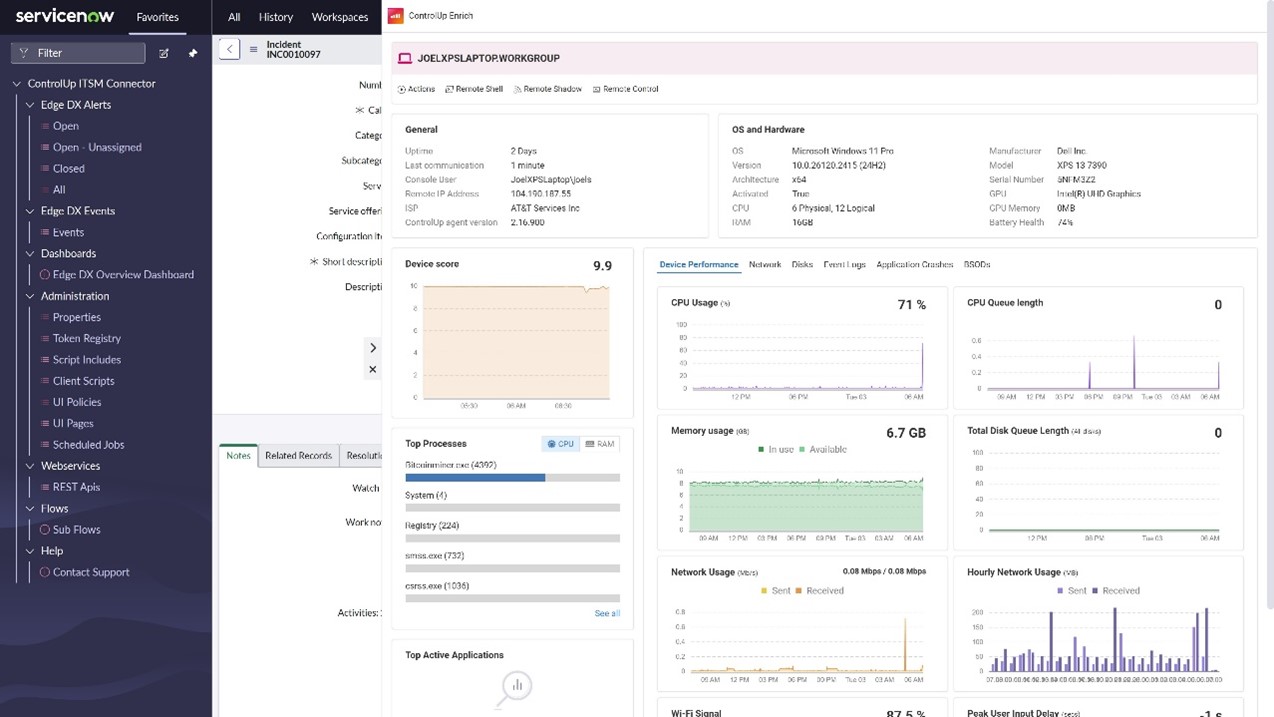Switch to the Network tab
Viewport: 1274px width, 717px height.
click(765, 265)
